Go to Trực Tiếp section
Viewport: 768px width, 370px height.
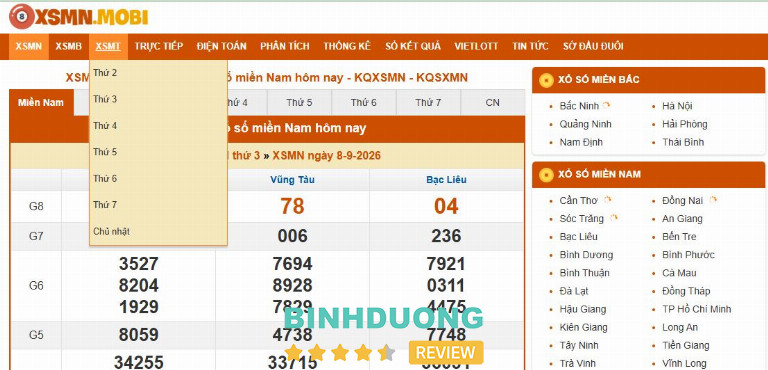(159, 47)
